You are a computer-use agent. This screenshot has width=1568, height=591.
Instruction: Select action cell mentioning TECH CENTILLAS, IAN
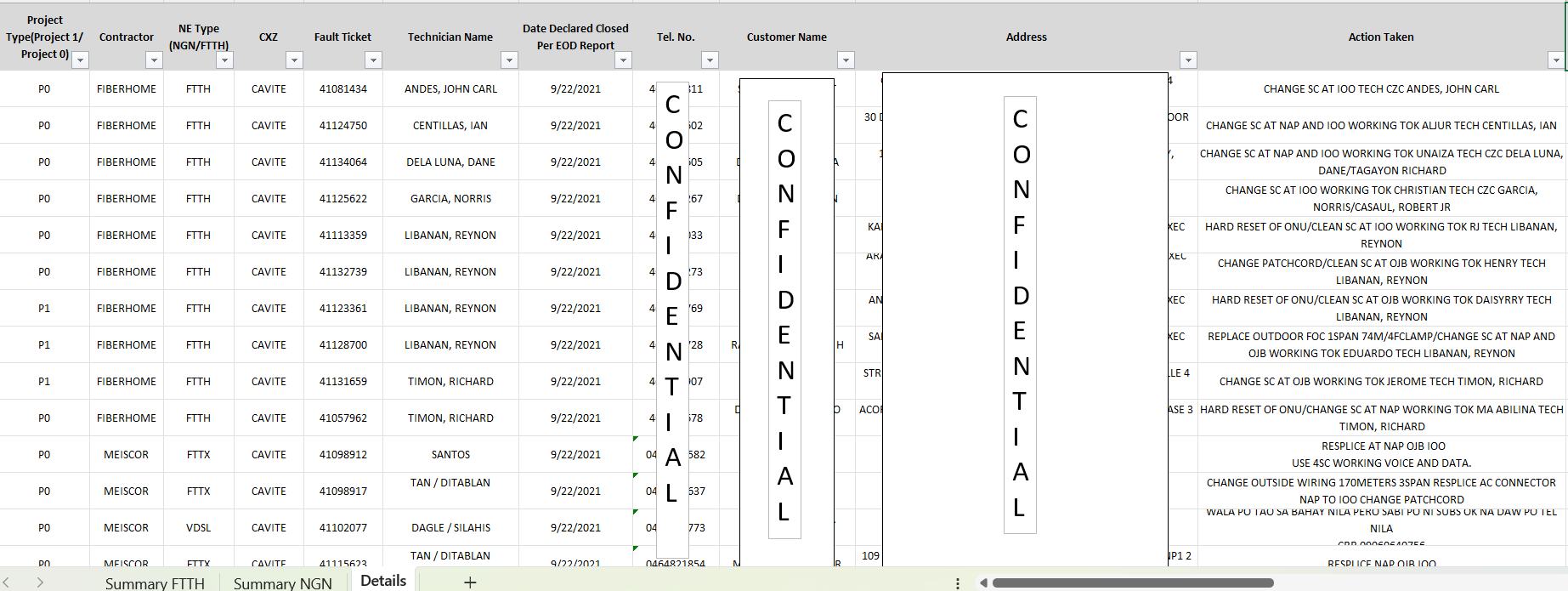(x=1381, y=125)
